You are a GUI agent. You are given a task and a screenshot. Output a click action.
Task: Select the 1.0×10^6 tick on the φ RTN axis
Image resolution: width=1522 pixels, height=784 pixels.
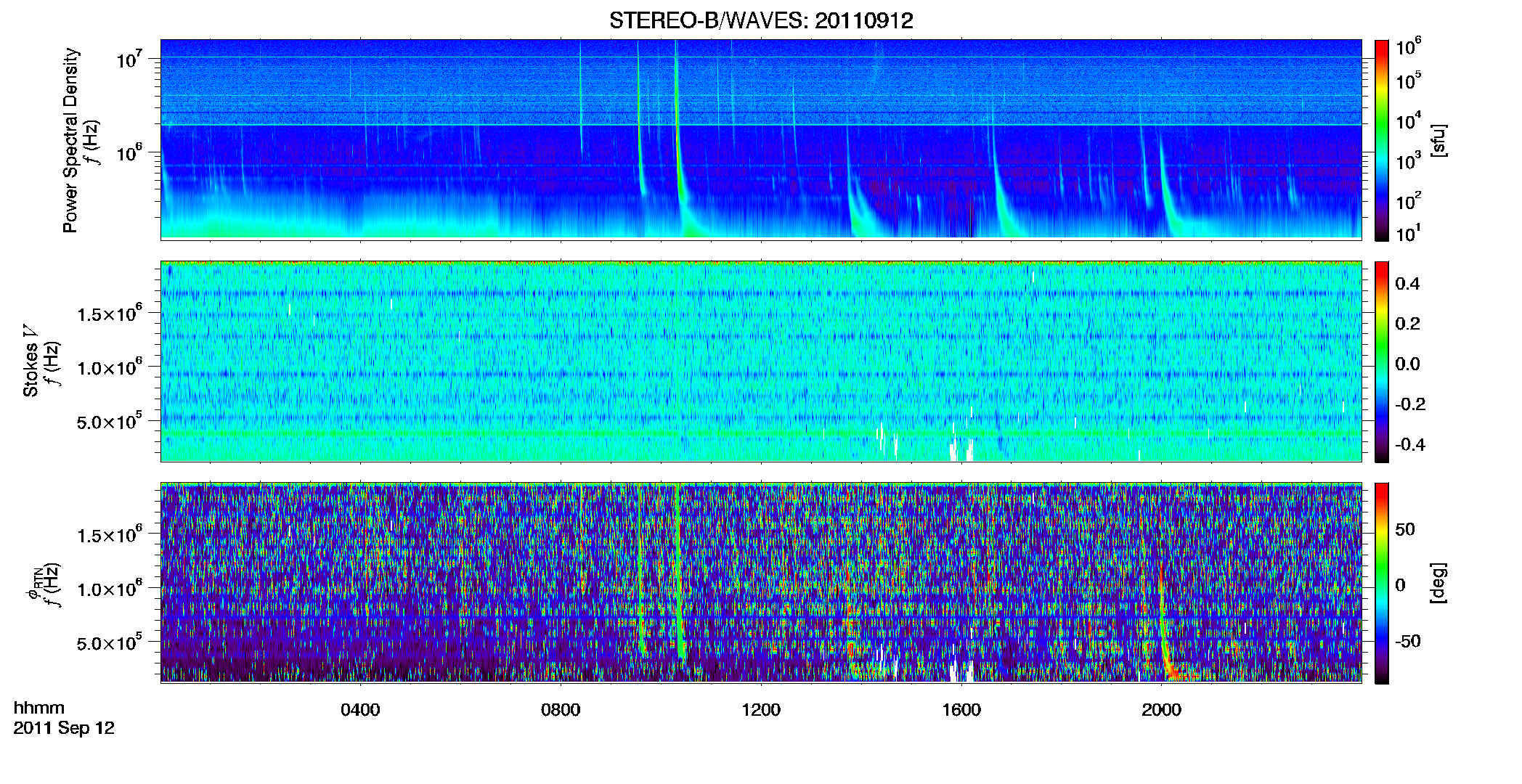pos(110,589)
